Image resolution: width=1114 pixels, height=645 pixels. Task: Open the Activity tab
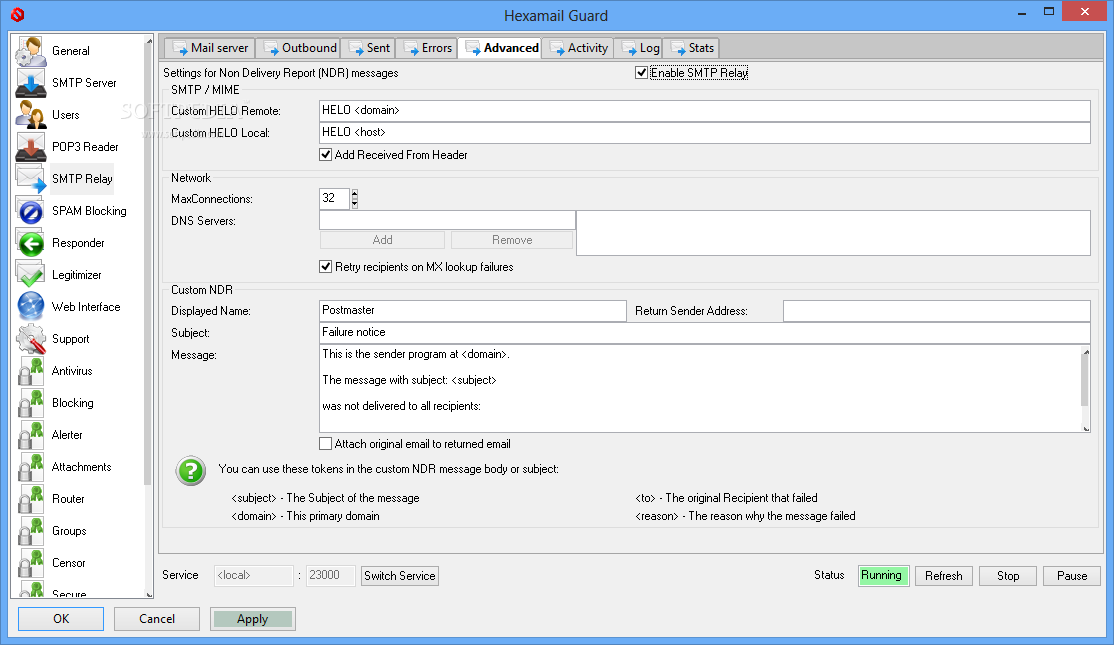coord(578,48)
